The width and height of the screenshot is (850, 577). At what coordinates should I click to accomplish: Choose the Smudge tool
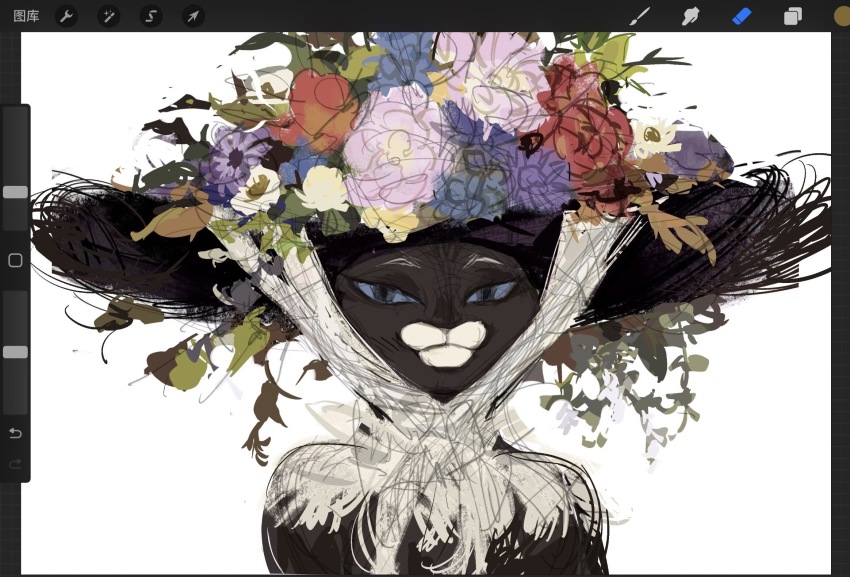(690, 15)
